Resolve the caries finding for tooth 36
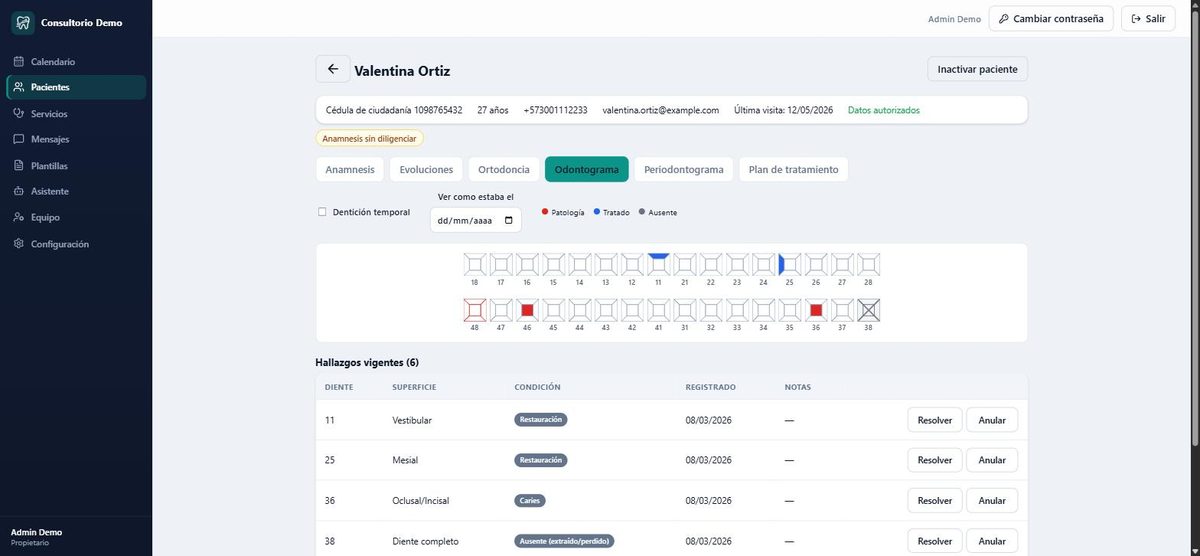This screenshot has height=556, width=1200. point(935,500)
